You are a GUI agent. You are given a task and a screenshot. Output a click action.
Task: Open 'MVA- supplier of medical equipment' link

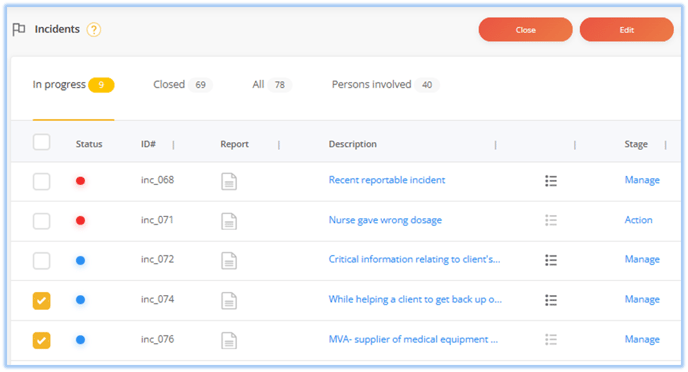tap(413, 339)
